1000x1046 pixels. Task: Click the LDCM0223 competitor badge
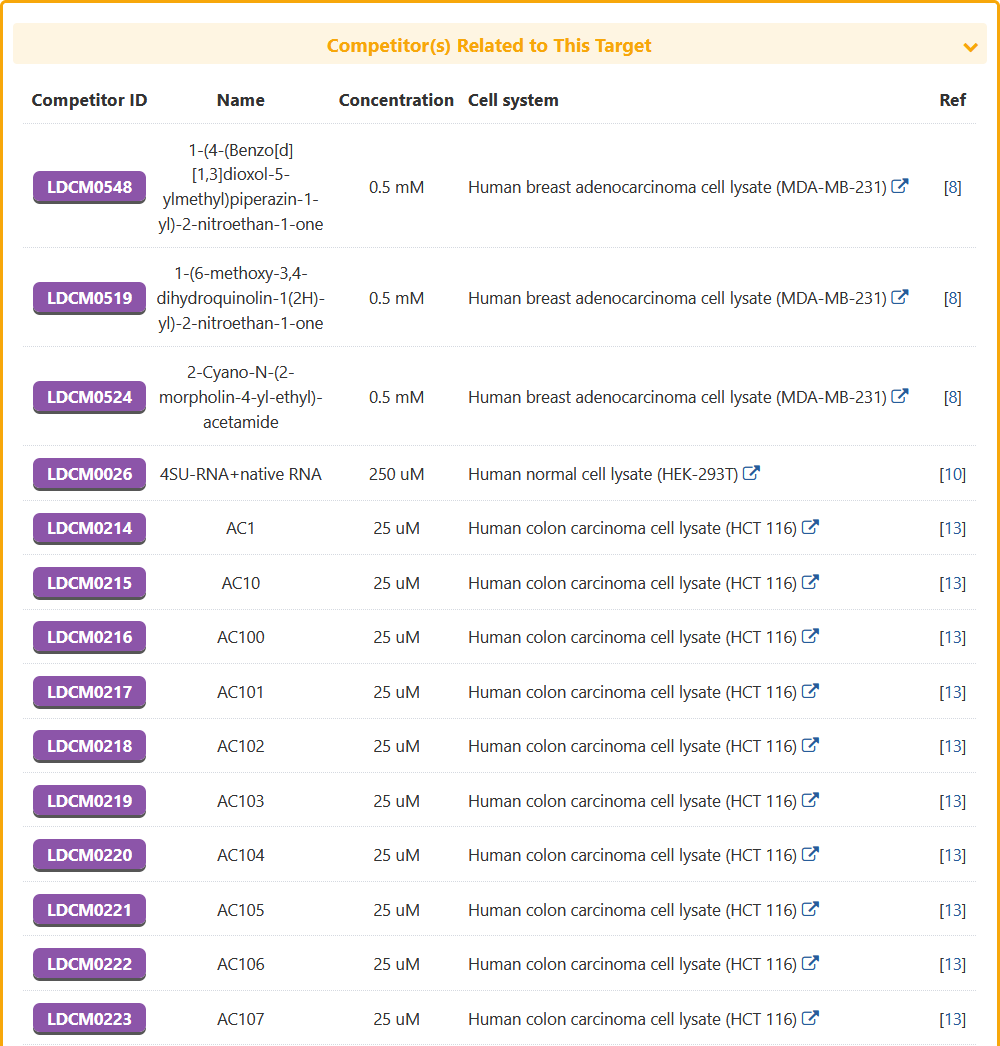(x=89, y=1019)
